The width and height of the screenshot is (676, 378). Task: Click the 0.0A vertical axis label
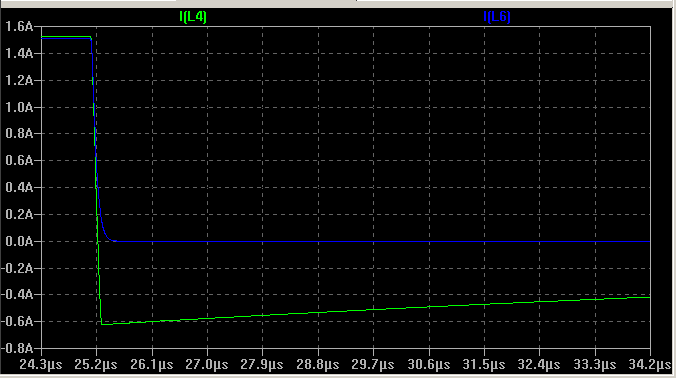[19, 241]
